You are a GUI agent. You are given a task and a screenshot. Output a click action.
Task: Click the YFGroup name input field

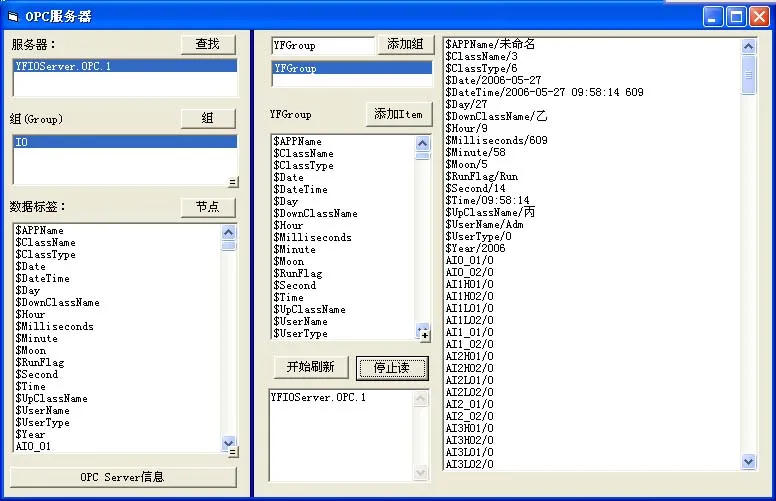coord(323,46)
